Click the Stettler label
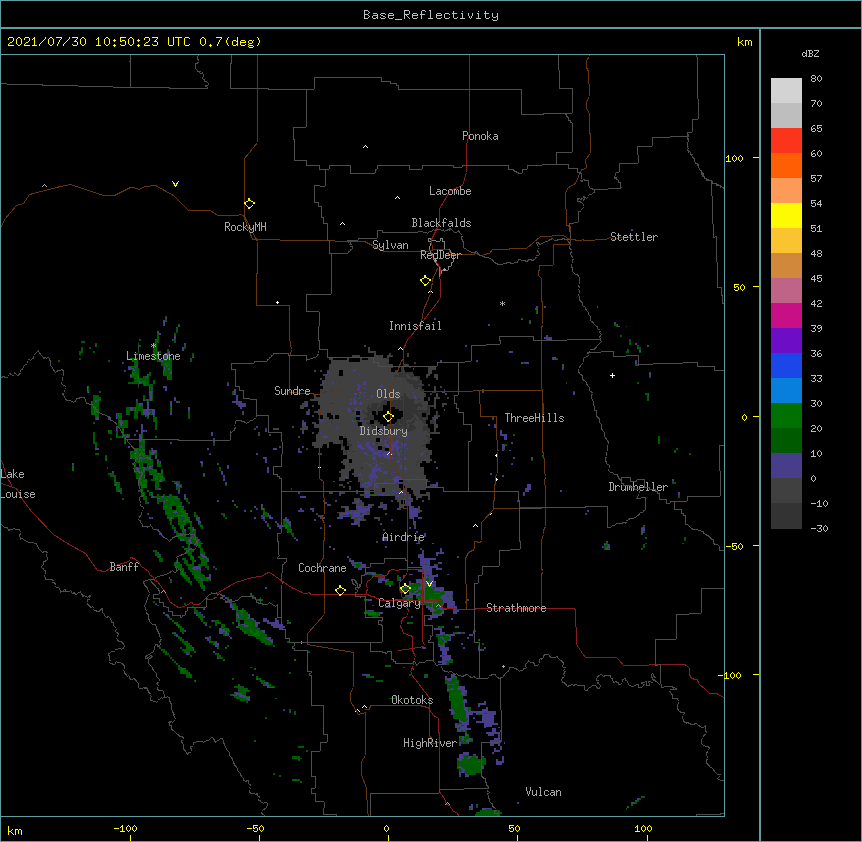Viewport: 862px width, 842px height. (x=634, y=237)
